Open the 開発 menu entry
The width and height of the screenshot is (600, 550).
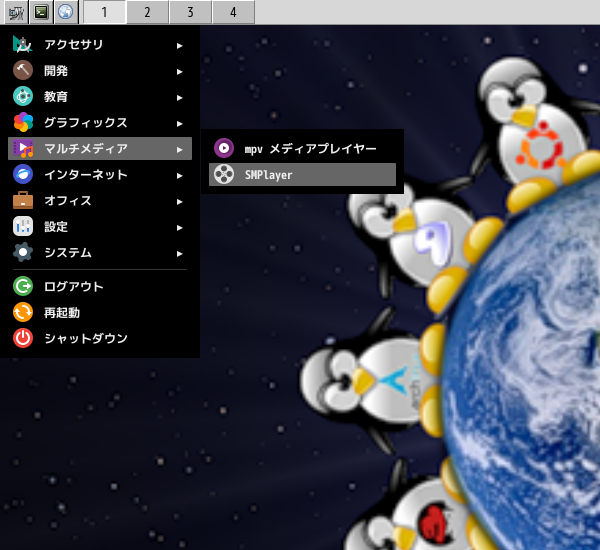[x=100, y=70]
